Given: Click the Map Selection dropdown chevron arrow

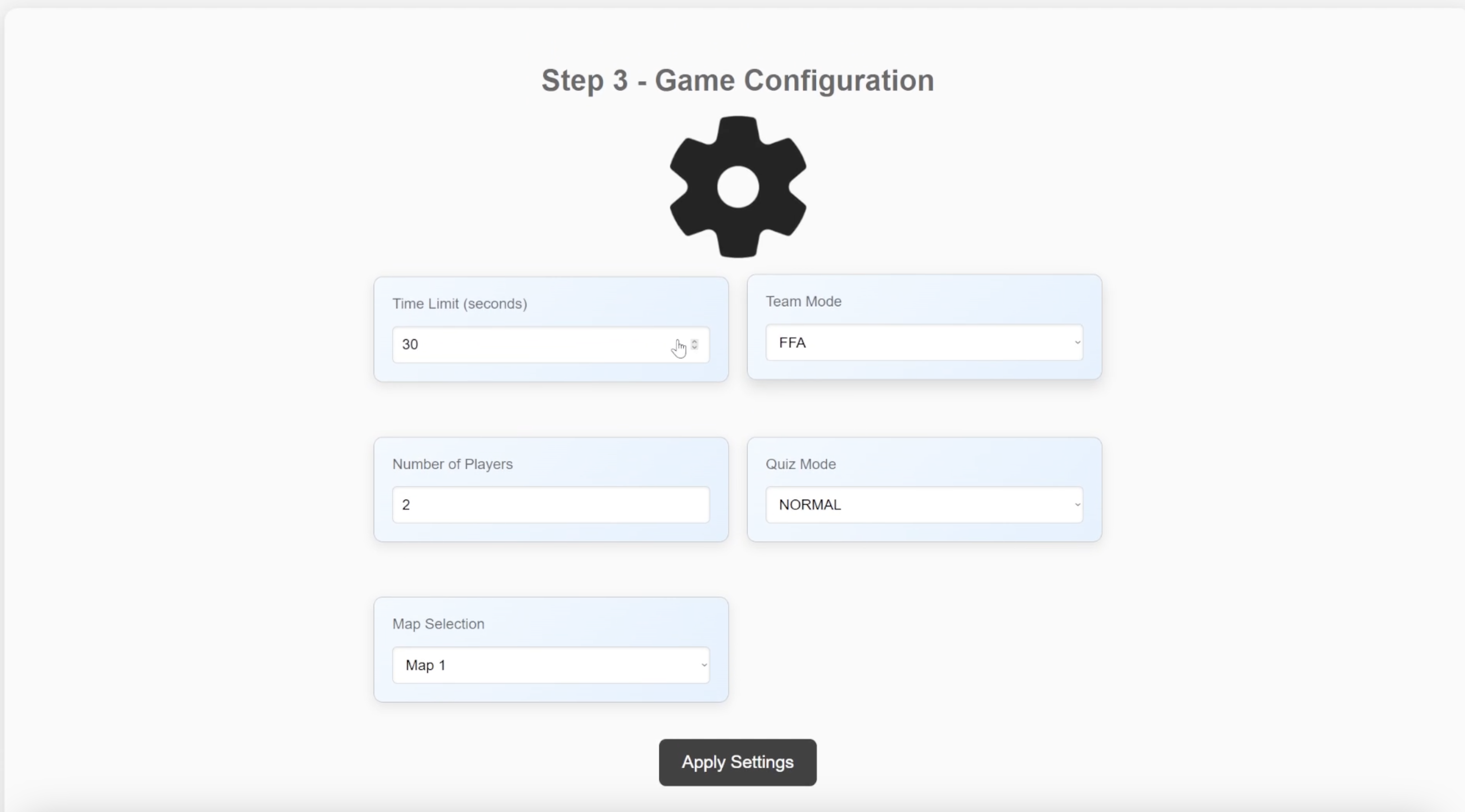Looking at the screenshot, I should pyautogui.click(x=703, y=665).
